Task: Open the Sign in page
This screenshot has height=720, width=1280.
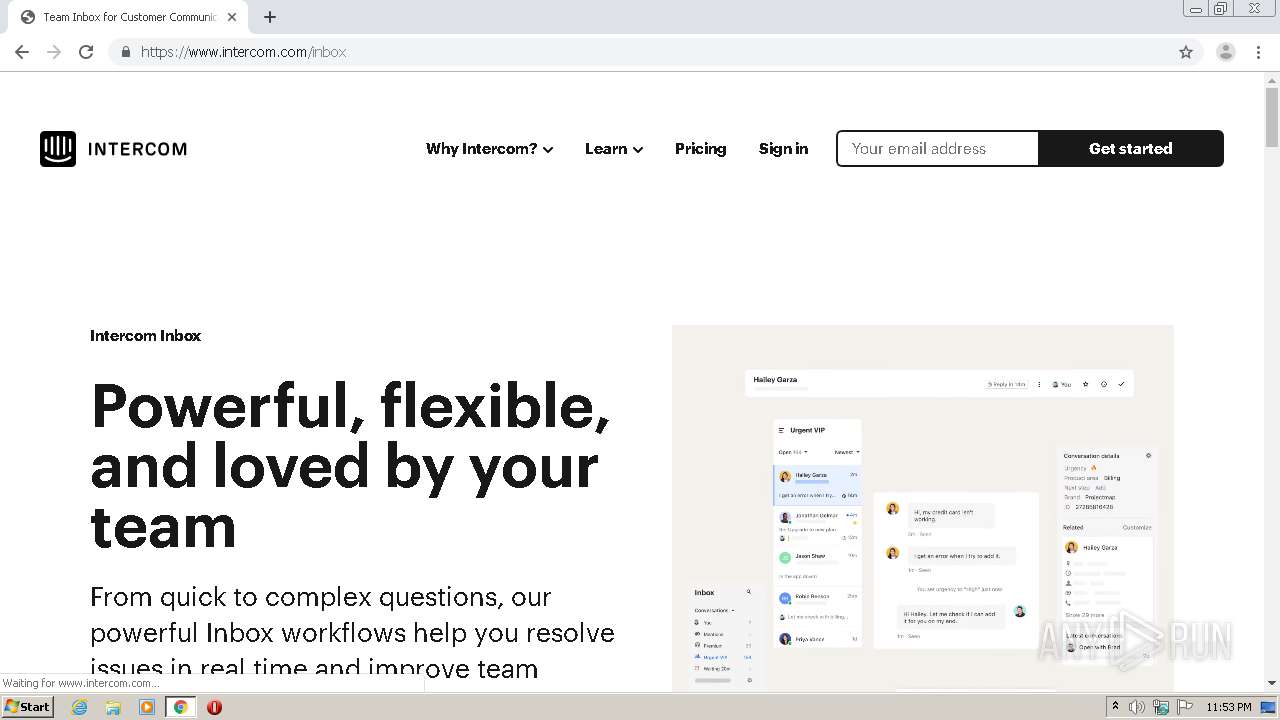Action: click(783, 149)
